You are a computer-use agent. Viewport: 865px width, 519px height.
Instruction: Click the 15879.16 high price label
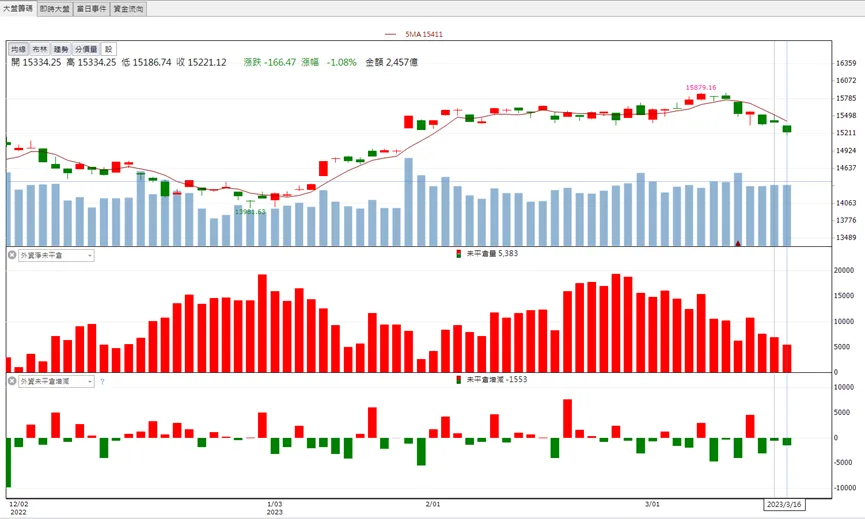pyautogui.click(x=701, y=87)
